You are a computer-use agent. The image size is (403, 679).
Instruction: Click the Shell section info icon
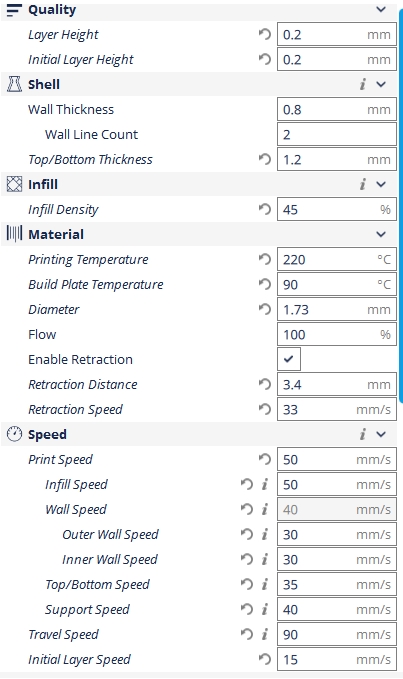point(363,84)
